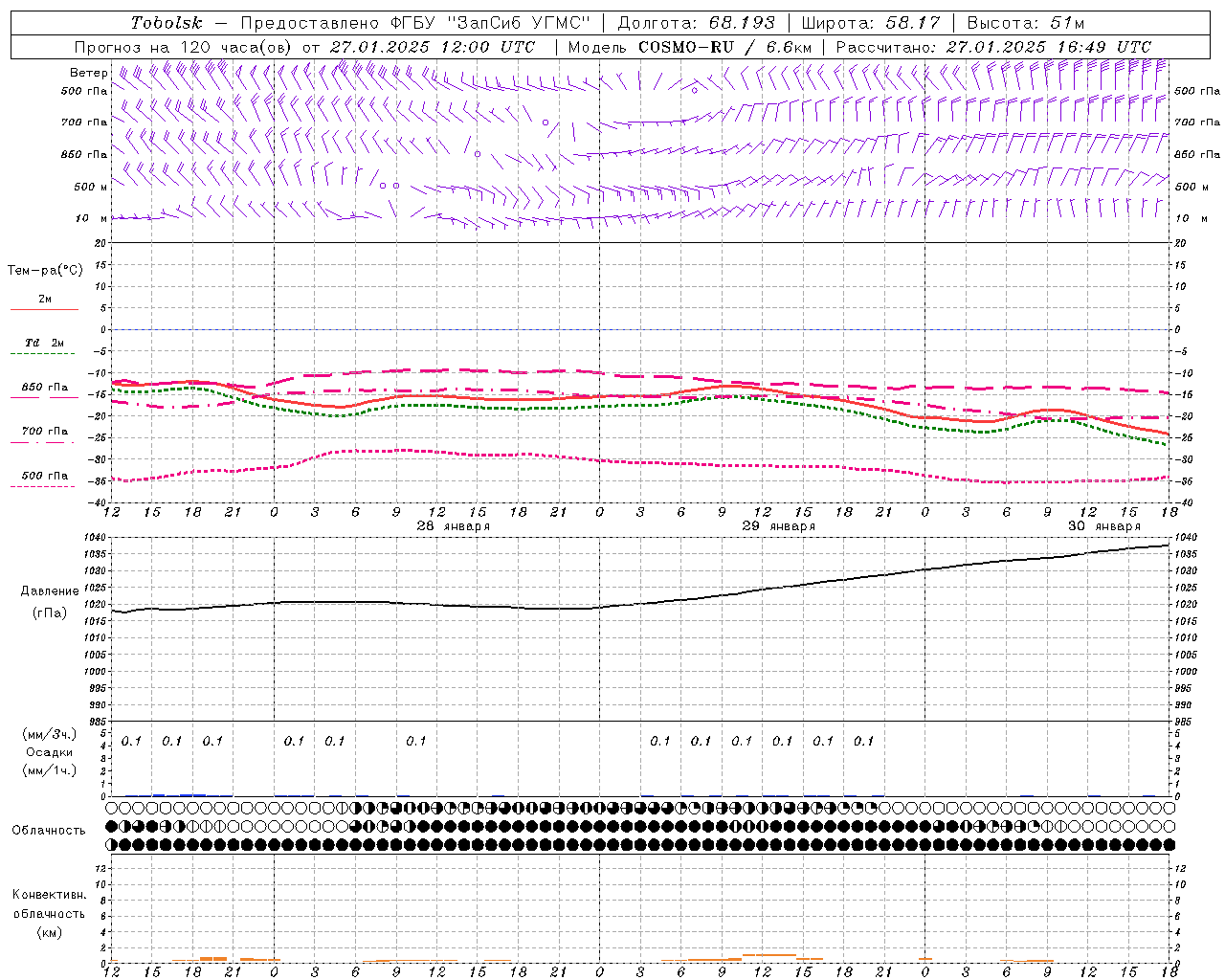Click the "(км)" unit under convective cloudiness
The width and height of the screenshot is (1225, 980).
click(50, 932)
